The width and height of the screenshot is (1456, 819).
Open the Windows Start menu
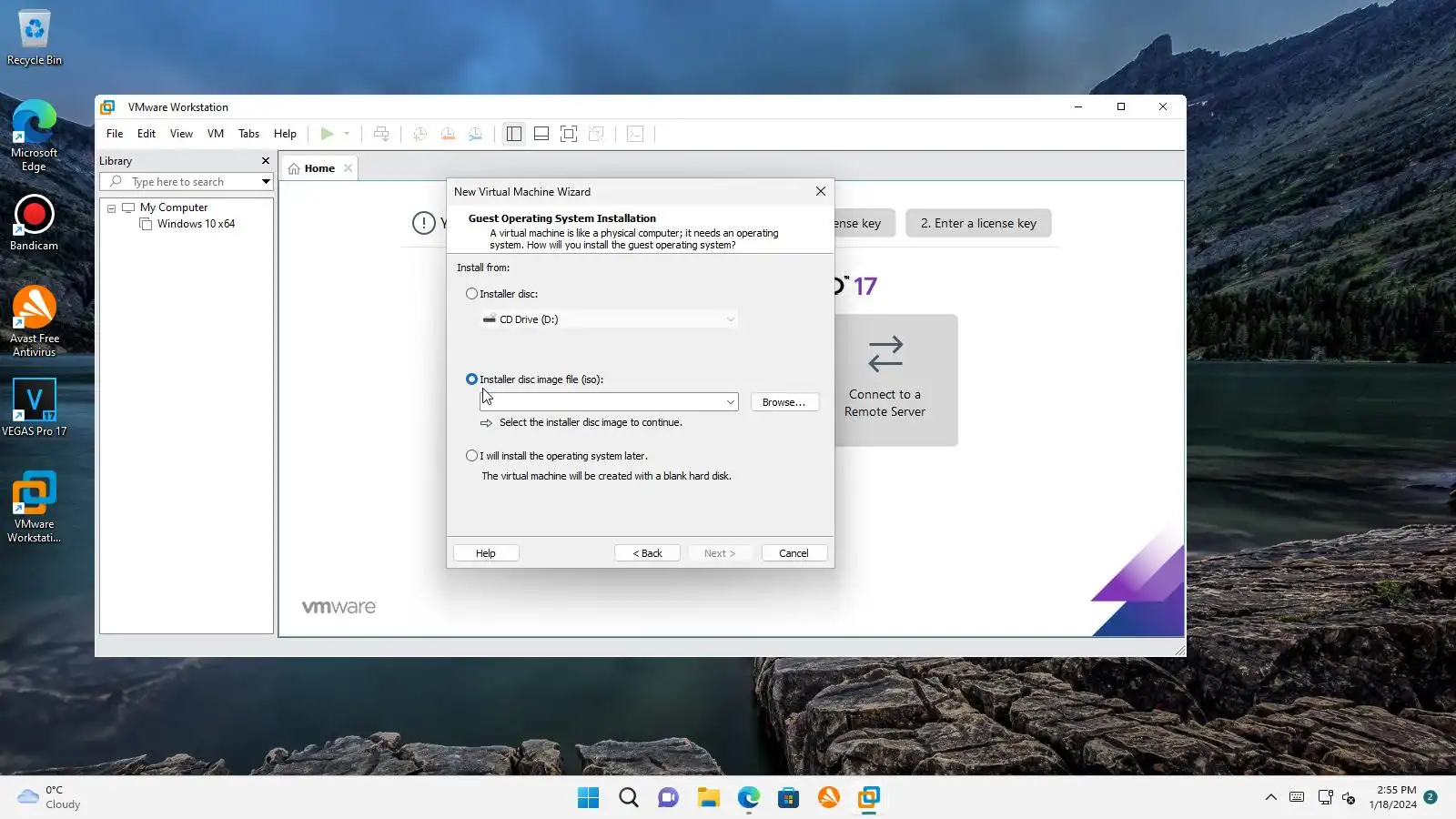(x=589, y=798)
